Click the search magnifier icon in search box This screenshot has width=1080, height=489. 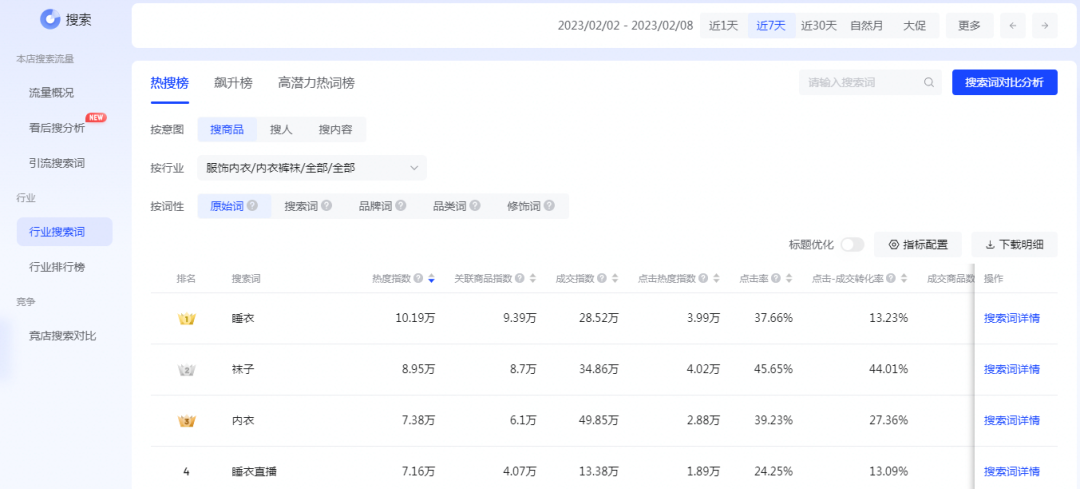click(929, 83)
